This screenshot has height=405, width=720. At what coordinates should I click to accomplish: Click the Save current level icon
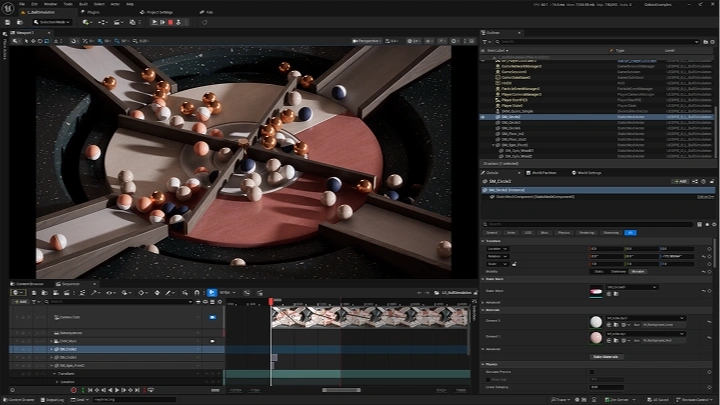pos(8,22)
